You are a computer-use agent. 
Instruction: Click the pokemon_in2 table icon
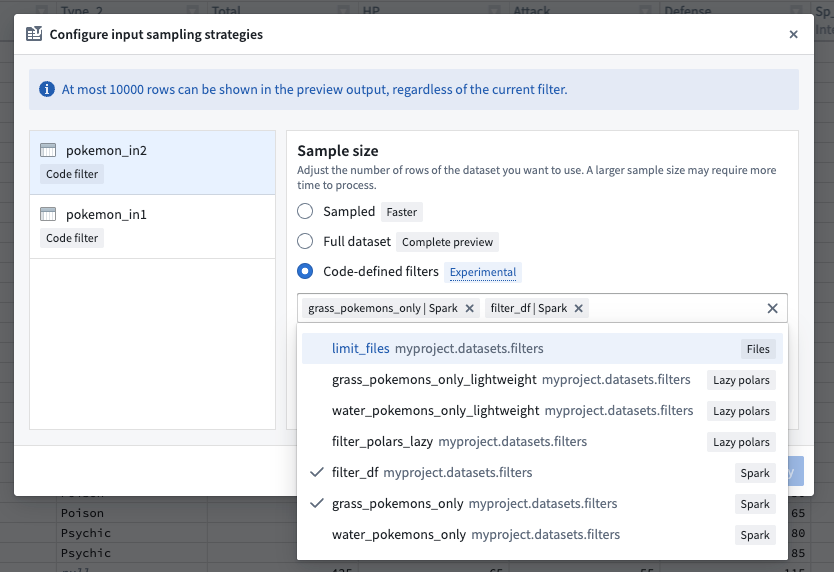click(48, 150)
